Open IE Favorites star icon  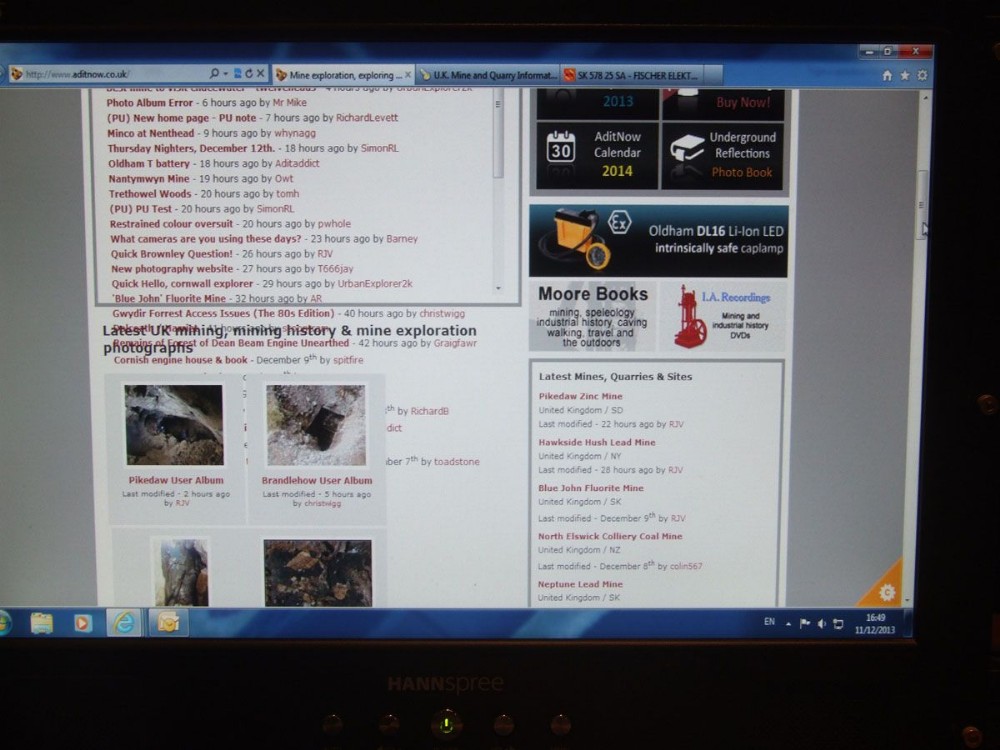pyautogui.click(x=904, y=75)
